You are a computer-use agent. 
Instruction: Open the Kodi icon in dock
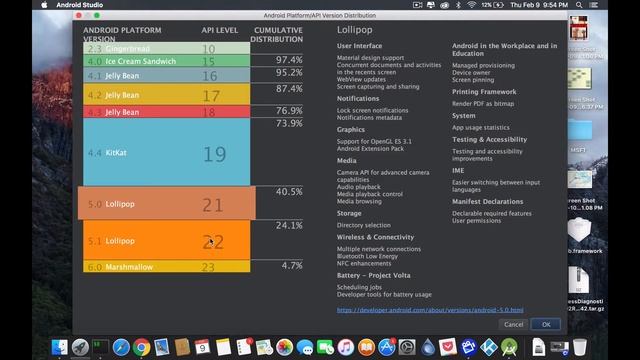coord(489,347)
